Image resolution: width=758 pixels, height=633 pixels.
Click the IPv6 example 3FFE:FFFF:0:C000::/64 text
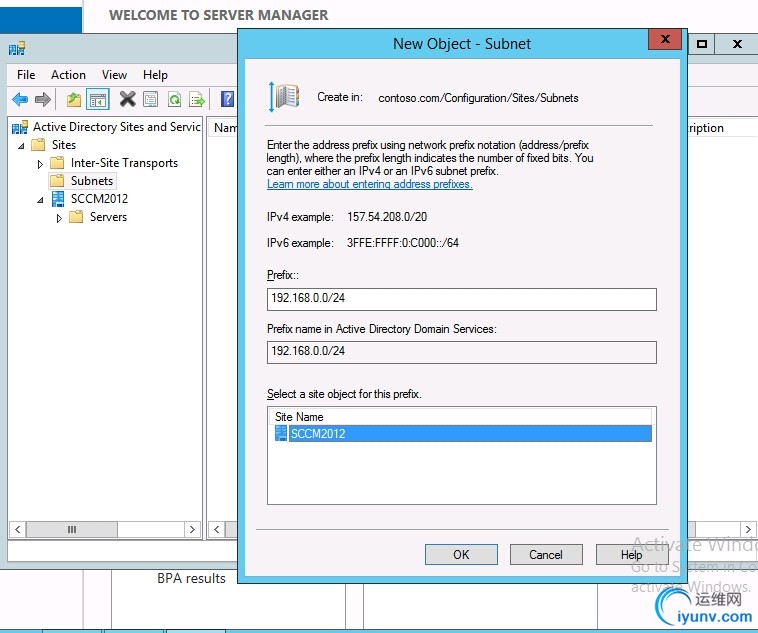point(403,243)
